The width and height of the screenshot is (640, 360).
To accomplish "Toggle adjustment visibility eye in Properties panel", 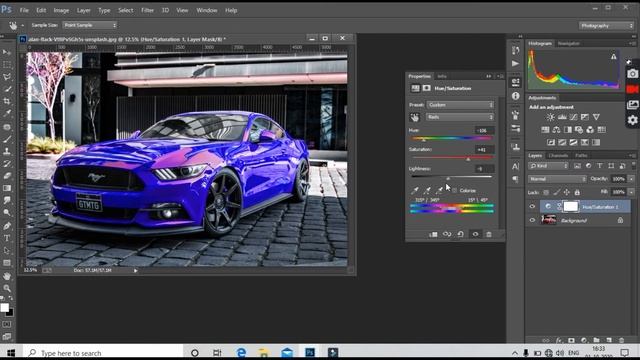I will 475,234.
